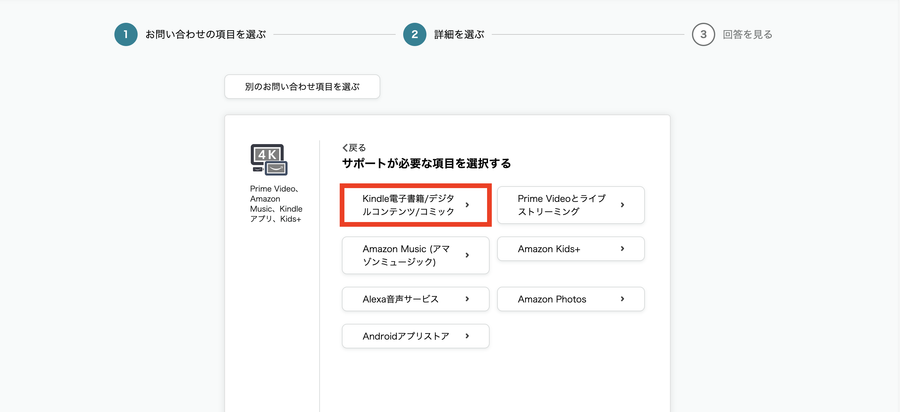Open Alexa音声サービス support option

point(416,299)
